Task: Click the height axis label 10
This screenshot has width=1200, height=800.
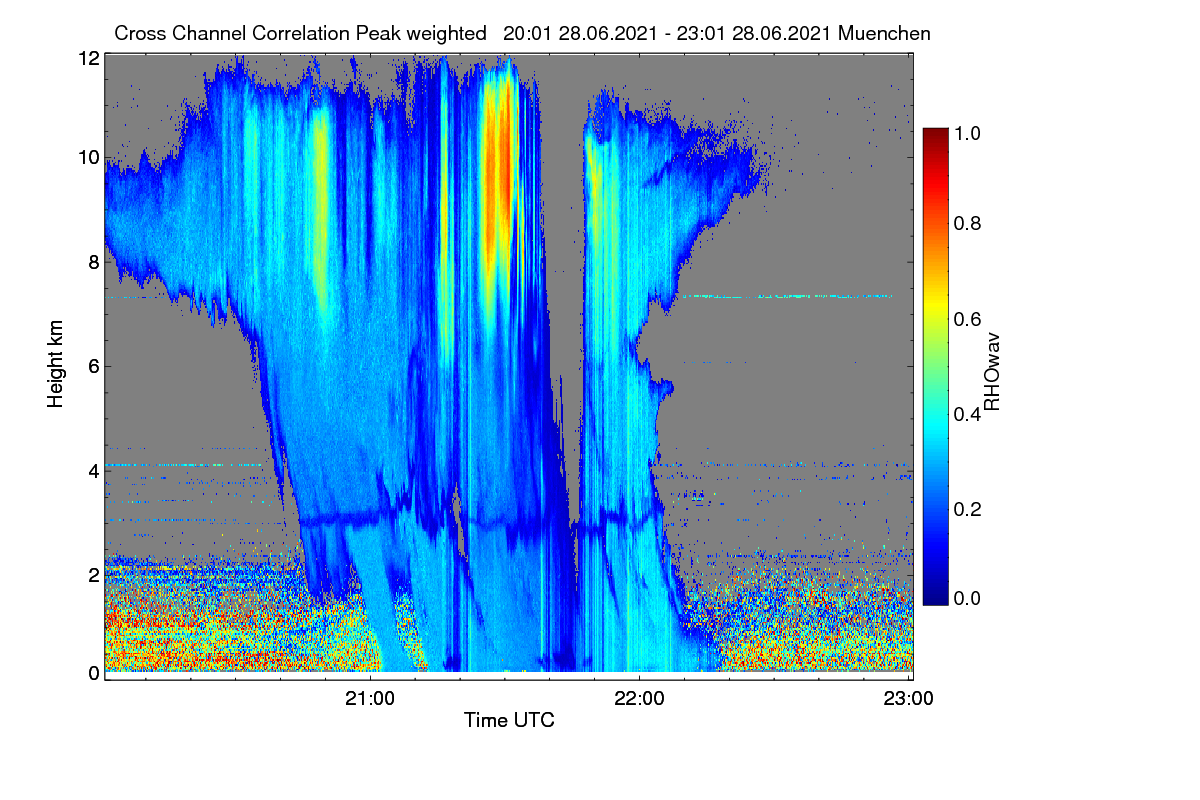Action: click(x=88, y=157)
